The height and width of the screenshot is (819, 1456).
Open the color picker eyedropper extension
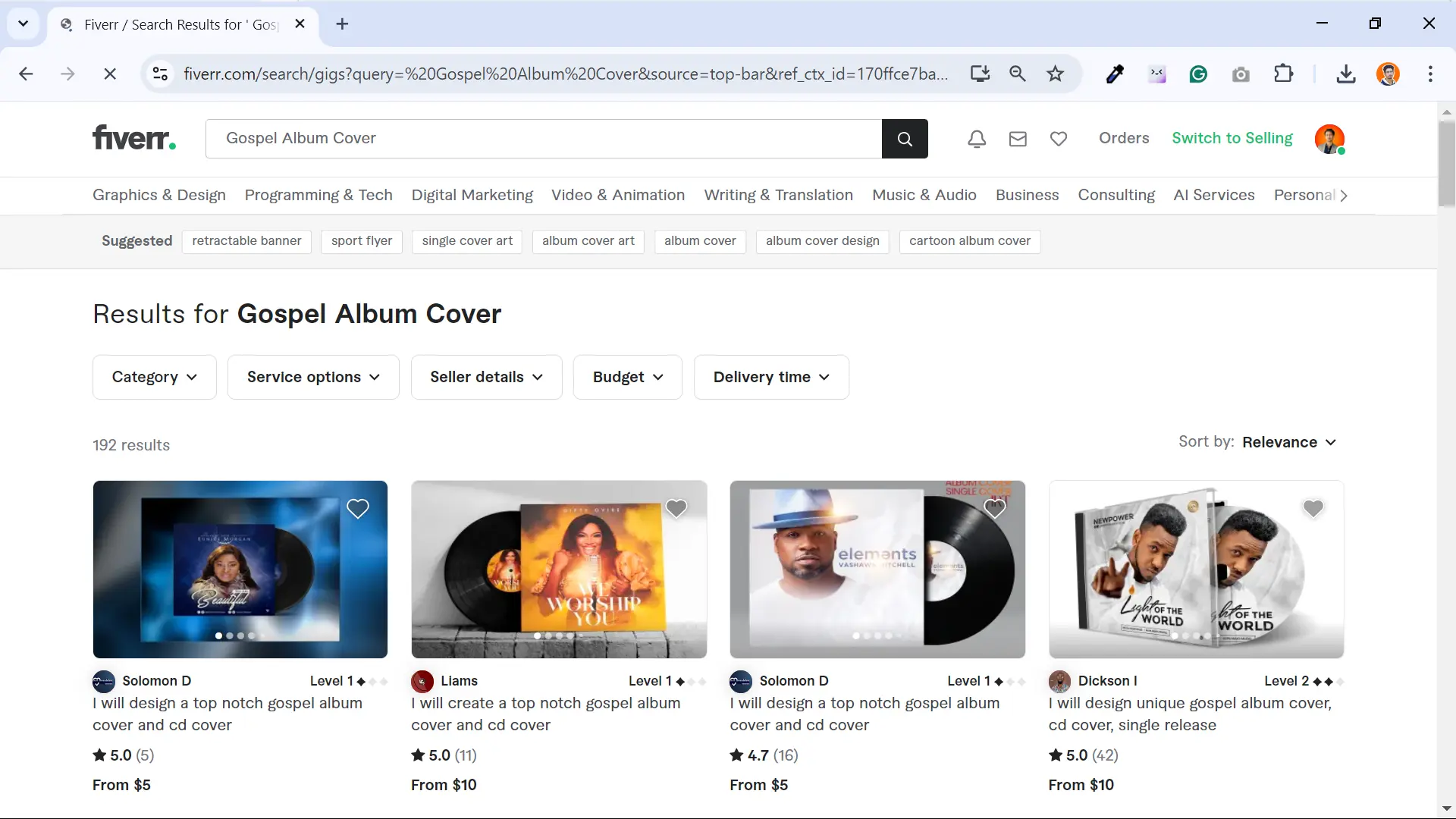[1115, 74]
